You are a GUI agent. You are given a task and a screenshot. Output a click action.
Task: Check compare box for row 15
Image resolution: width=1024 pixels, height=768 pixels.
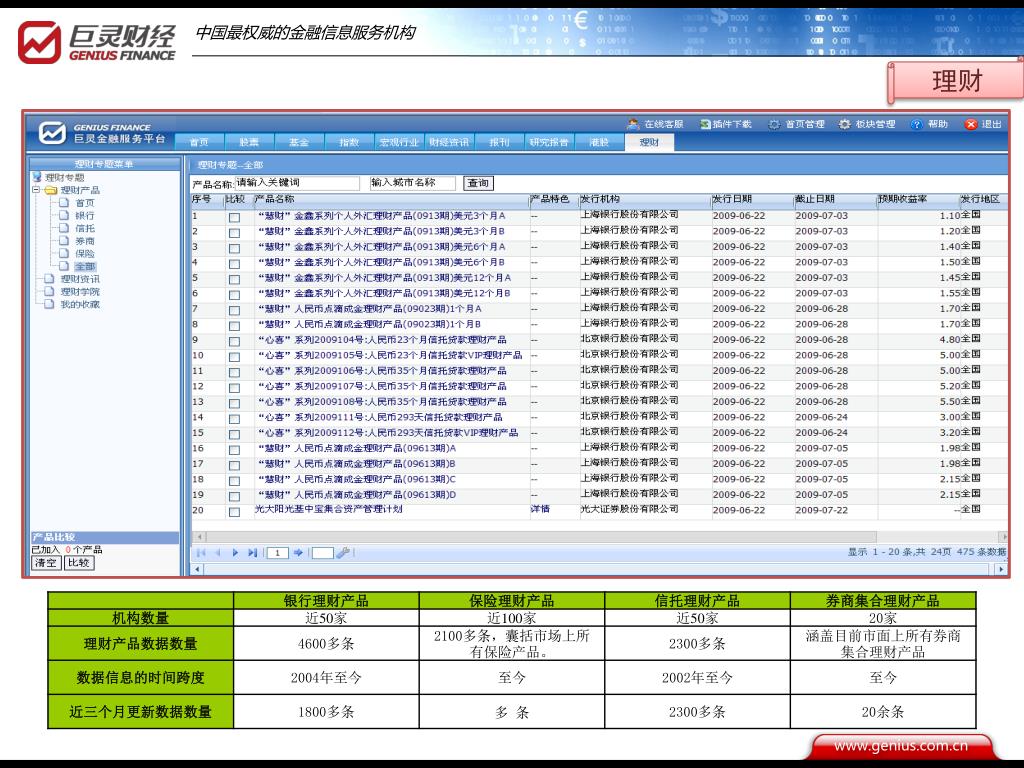234,435
